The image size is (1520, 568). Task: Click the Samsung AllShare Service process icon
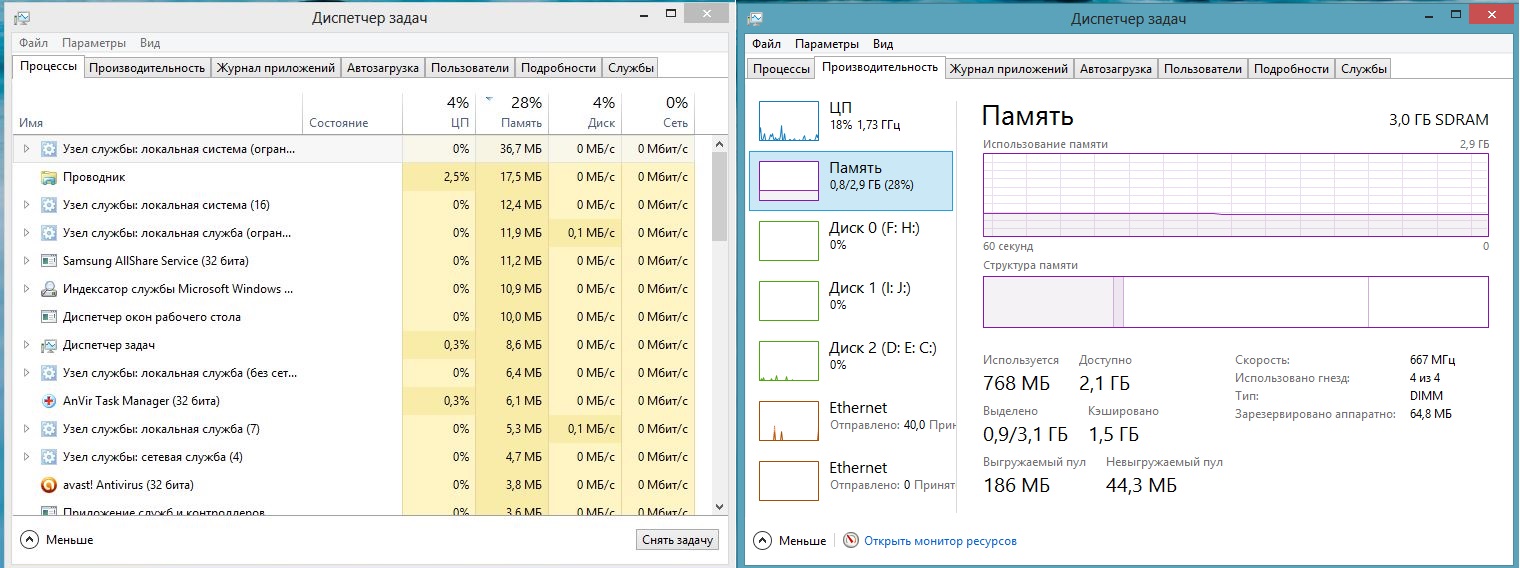49,261
